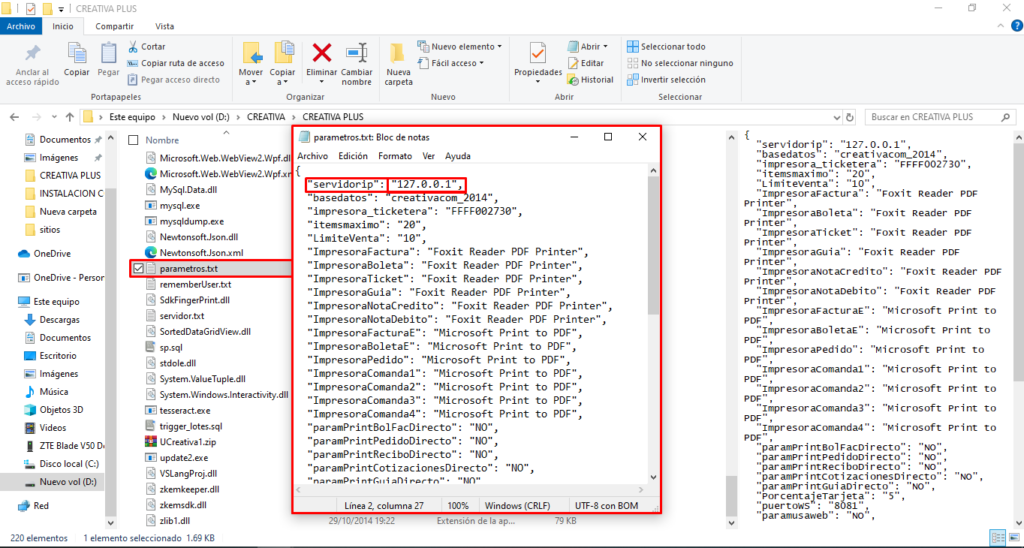The height and width of the screenshot is (548, 1024).
Task: Click Historial in the ribbon
Action: [x=590, y=80]
